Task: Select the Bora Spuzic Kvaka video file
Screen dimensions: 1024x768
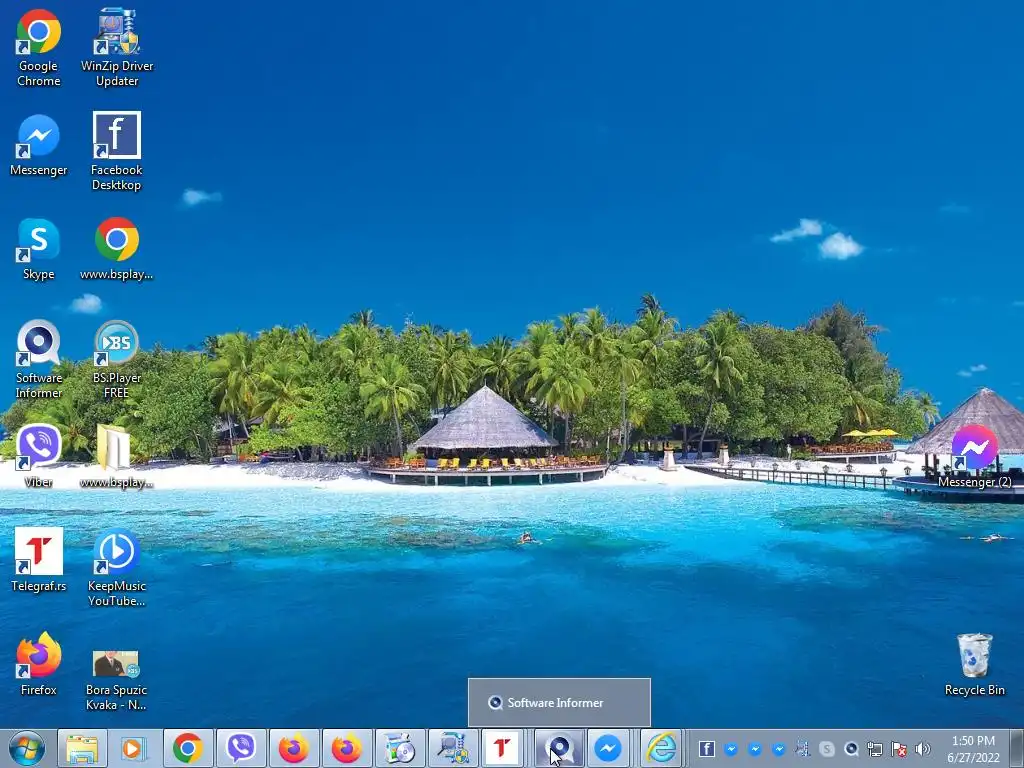Action: click(117, 679)
